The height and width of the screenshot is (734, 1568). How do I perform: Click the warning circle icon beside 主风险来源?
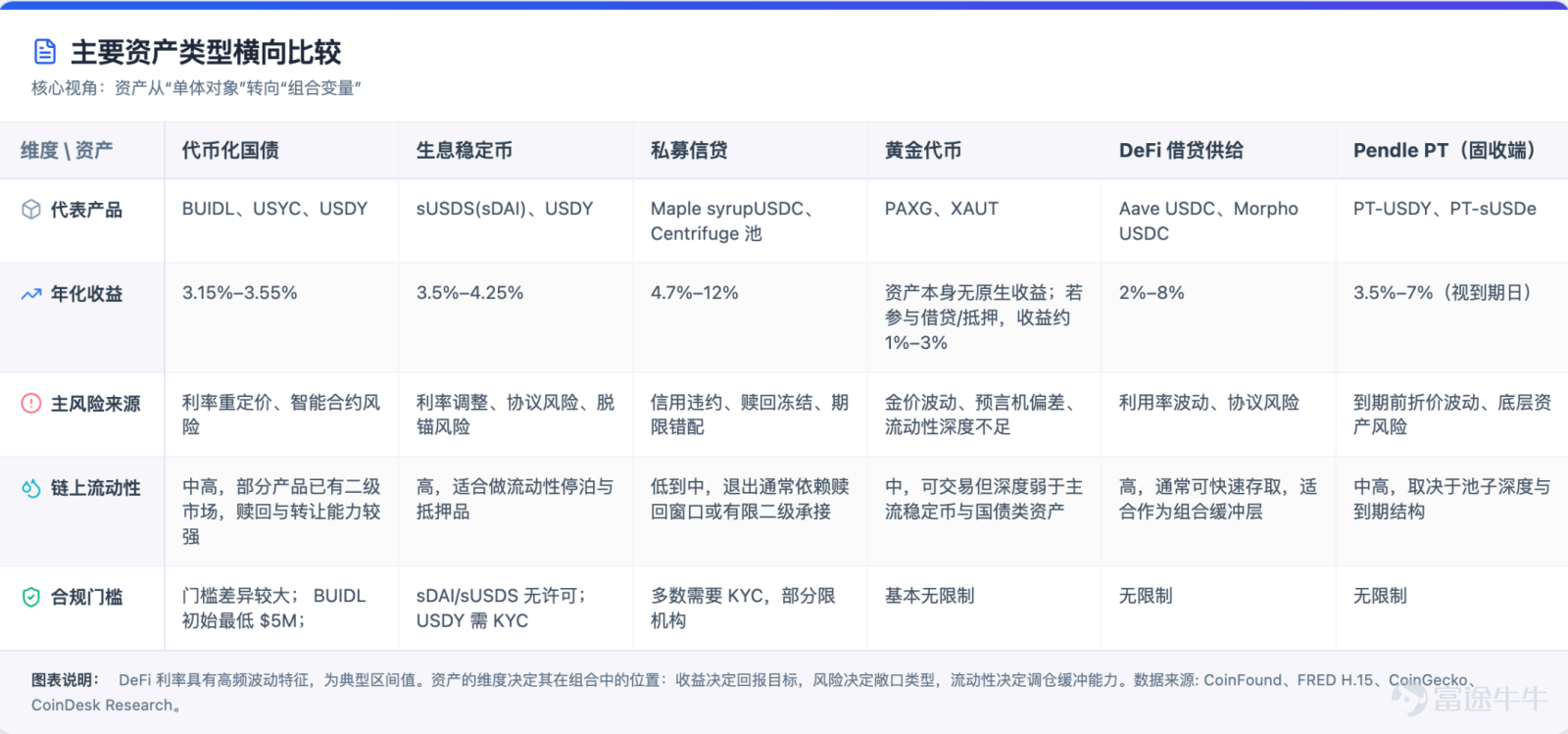31,403
